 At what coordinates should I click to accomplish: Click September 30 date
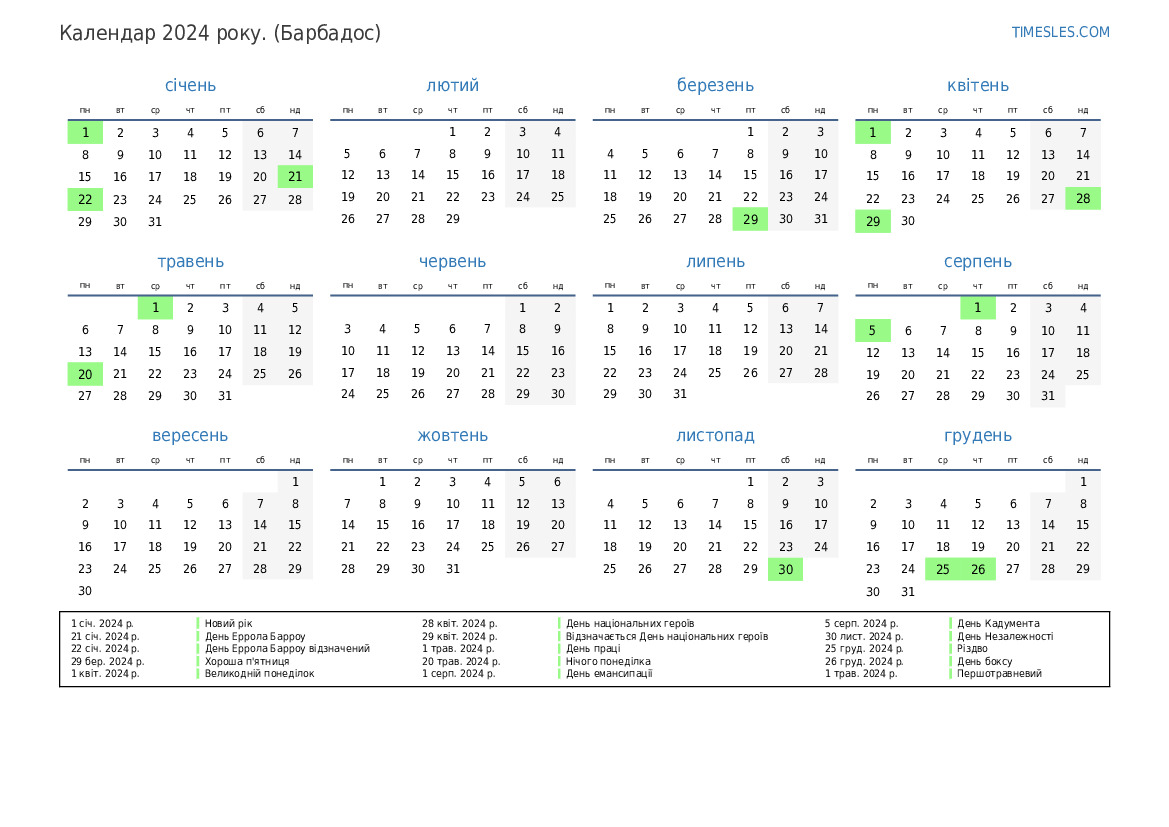pyautogui.click(x=85, y=591)
